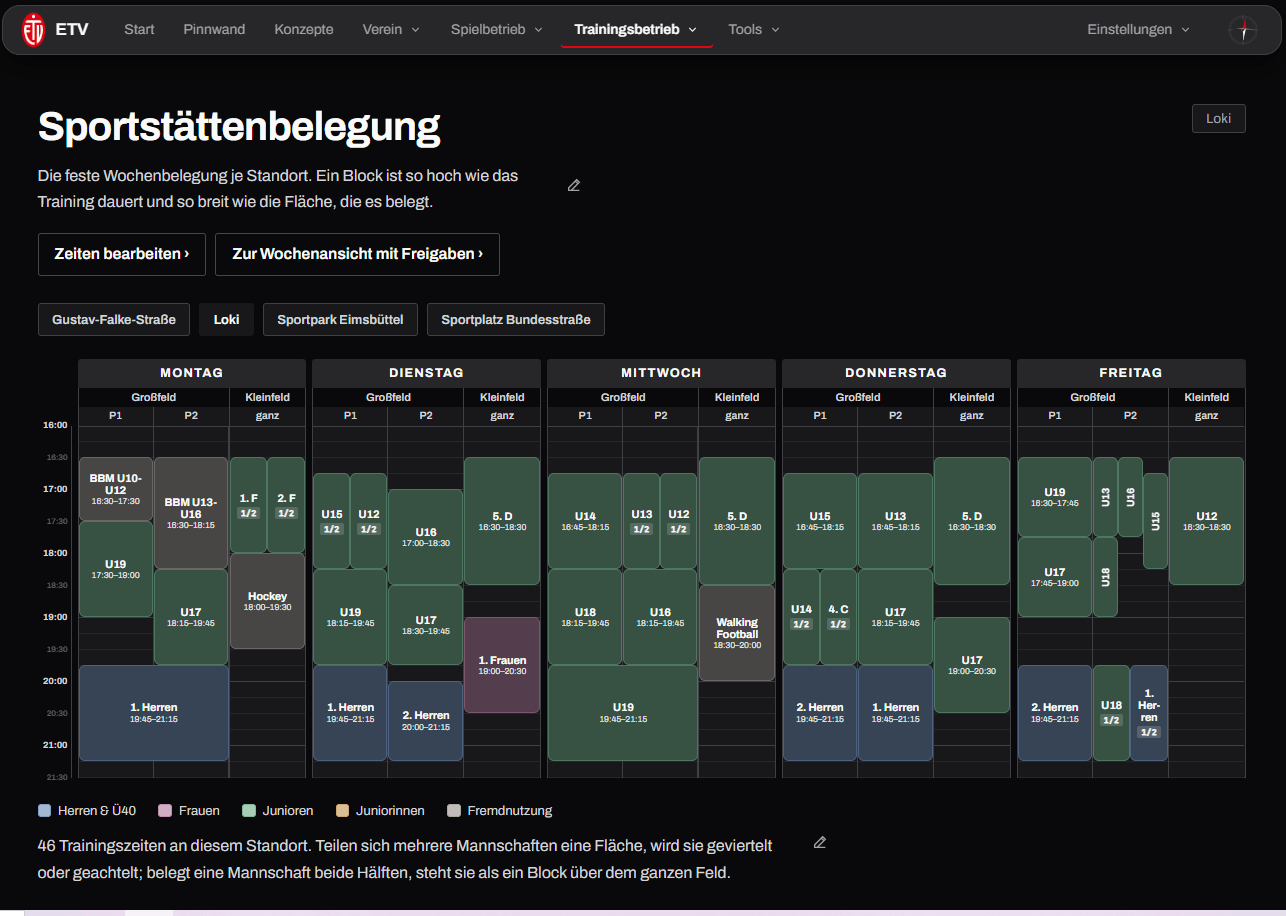Click the Loki button at top right
The image size is (1286, 916).
[x=1218, y=118]
